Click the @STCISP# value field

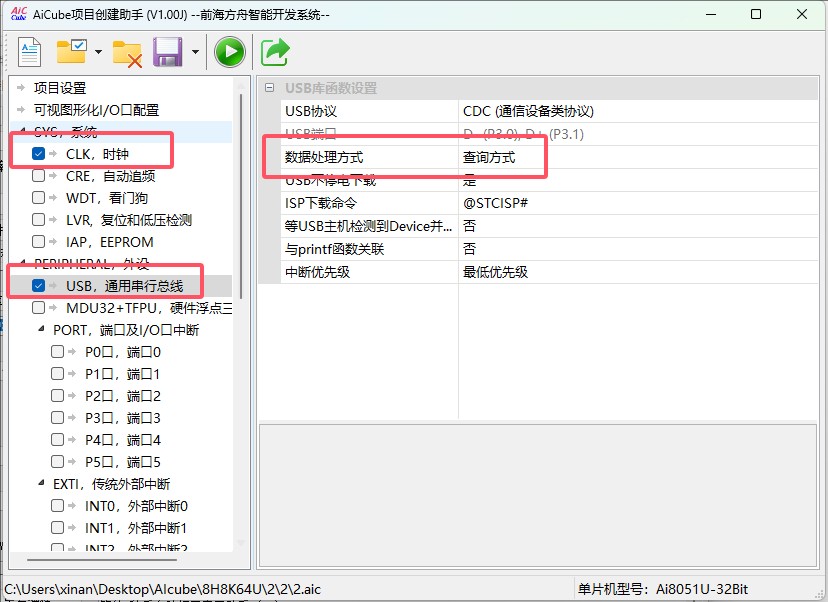pos(638,203)
